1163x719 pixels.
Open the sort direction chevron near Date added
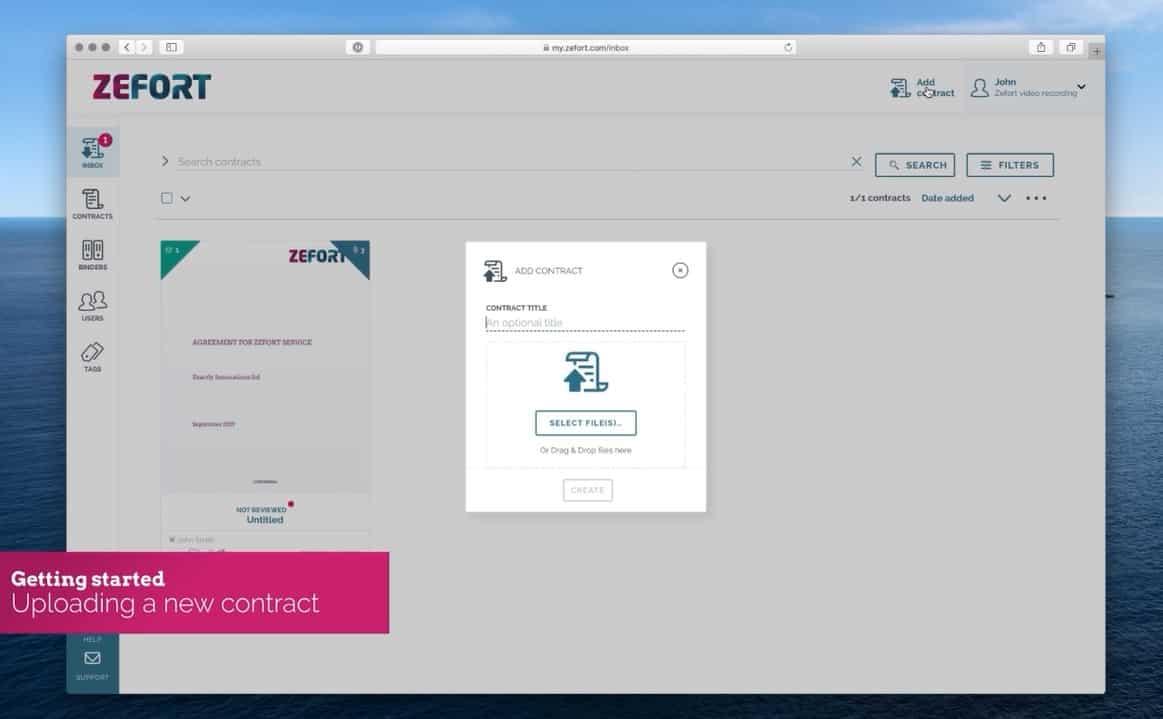[1004, 198]
